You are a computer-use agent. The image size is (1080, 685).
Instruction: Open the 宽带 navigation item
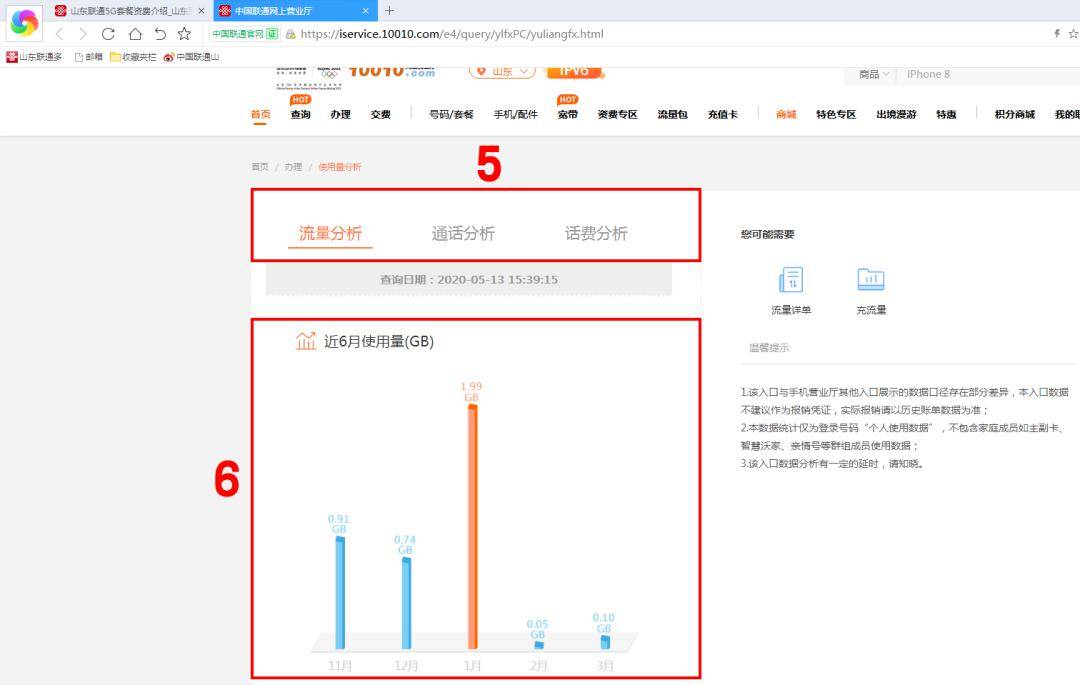pos(568,114)
